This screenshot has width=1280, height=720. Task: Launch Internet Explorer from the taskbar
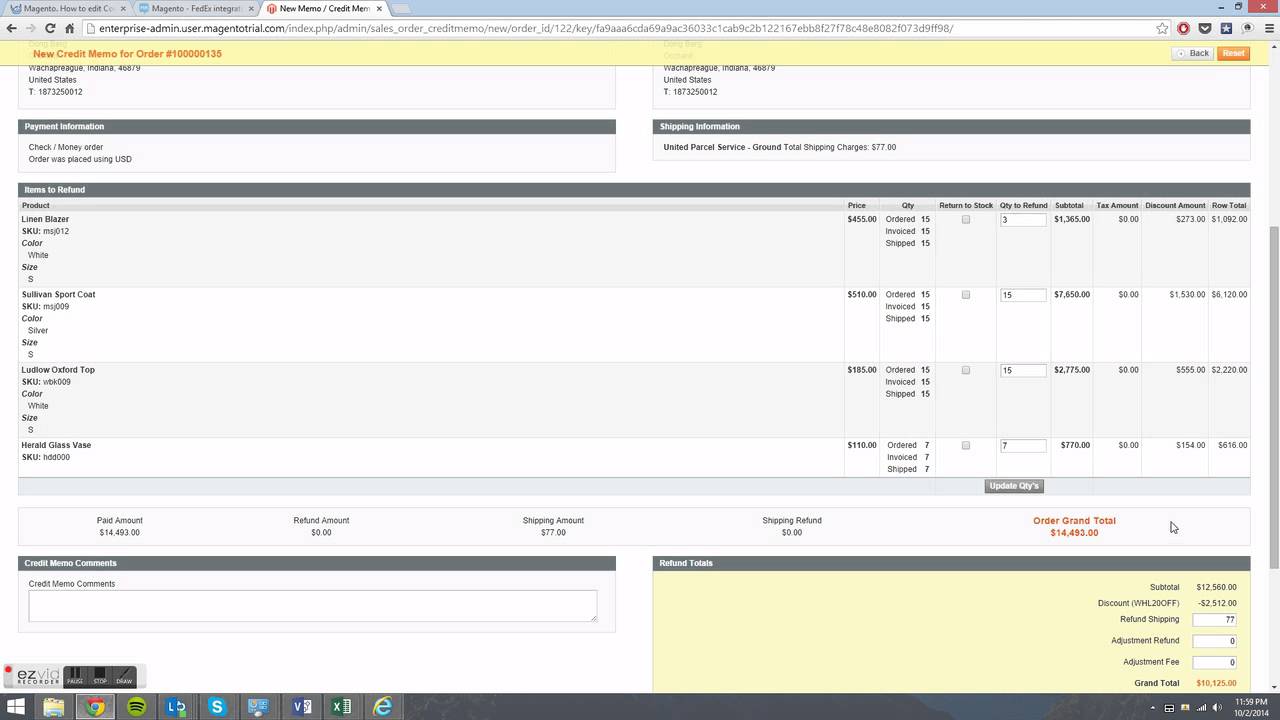coord(382,707)
